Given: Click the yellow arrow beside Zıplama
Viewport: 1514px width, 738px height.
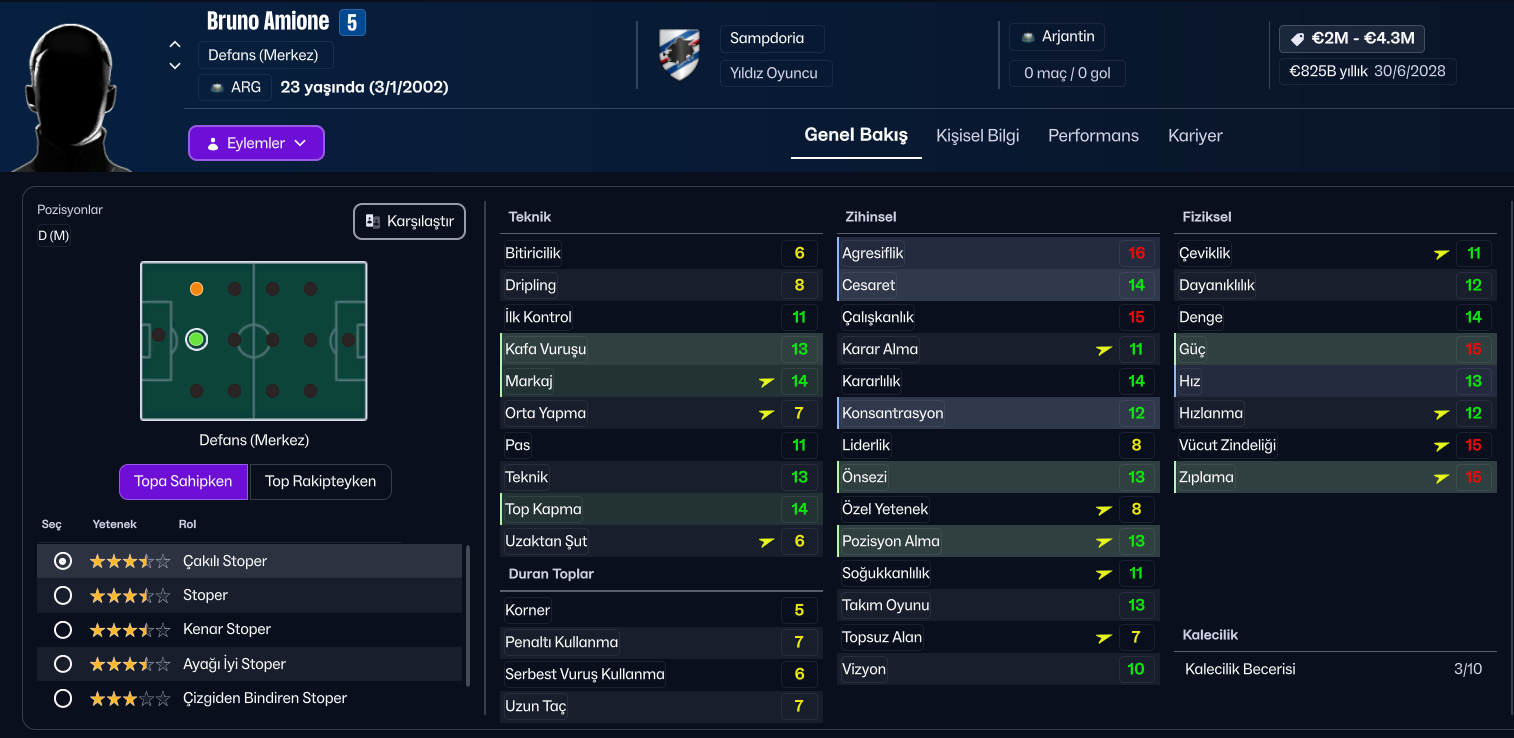Looking at the screenshot, I should (x=1441, y=477).
